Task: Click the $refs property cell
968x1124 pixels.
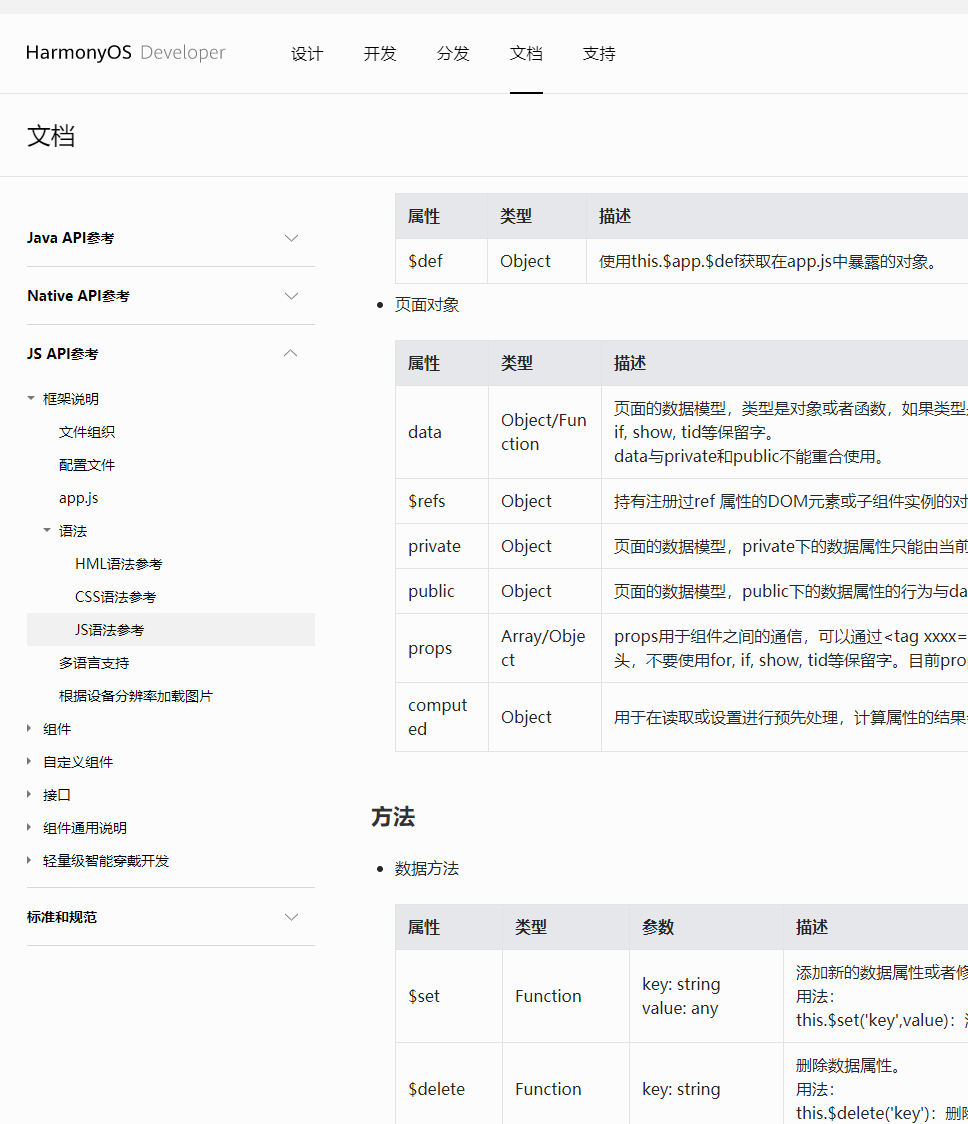Action: (x=442, y=501)
